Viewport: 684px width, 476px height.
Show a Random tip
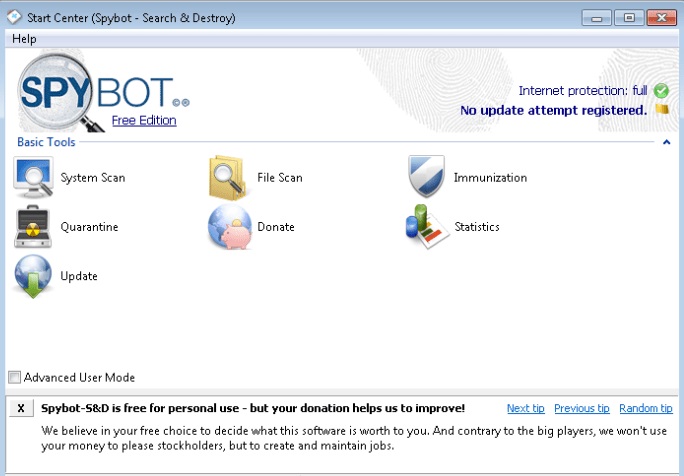coord(646,408)
